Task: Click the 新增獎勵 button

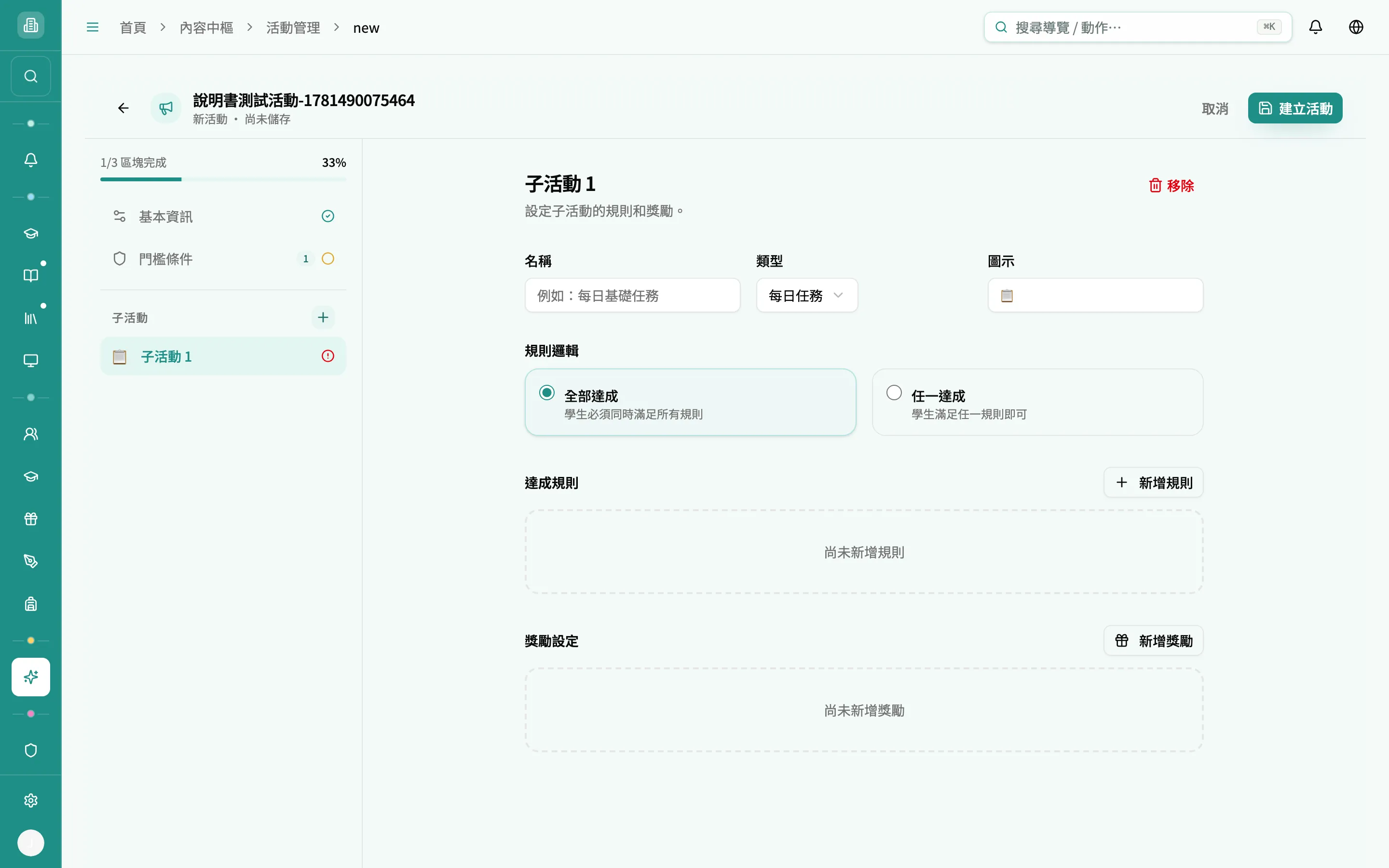Action: click(x=1154, y=641)
